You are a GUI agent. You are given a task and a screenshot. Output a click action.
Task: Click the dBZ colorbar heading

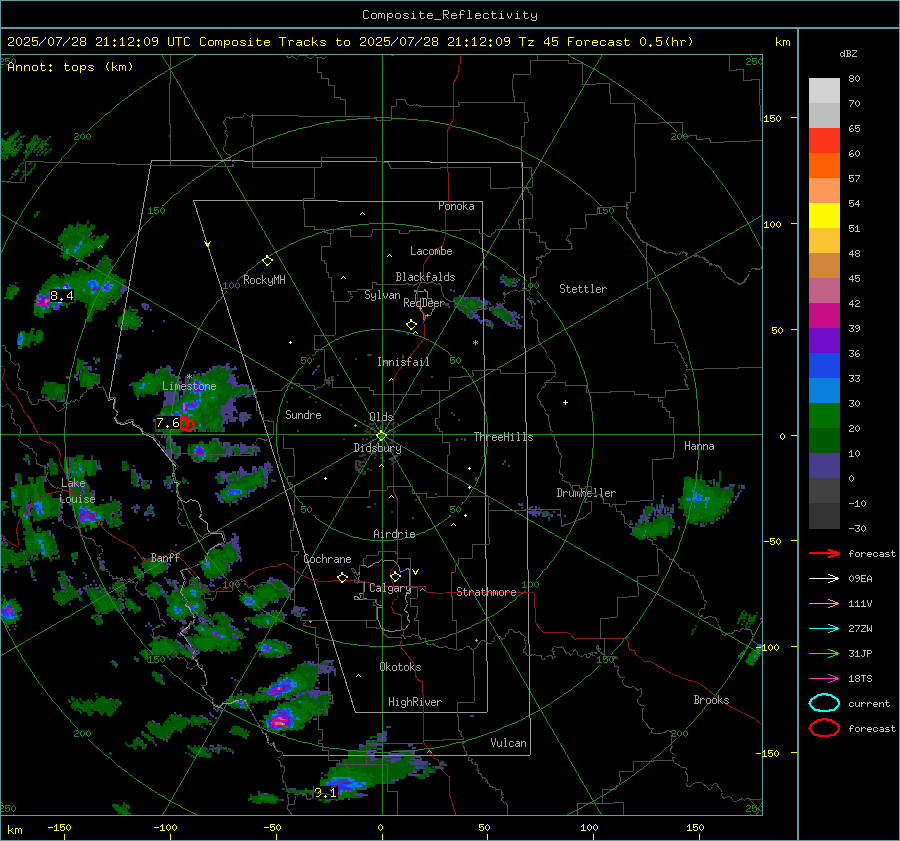(848, 54)
